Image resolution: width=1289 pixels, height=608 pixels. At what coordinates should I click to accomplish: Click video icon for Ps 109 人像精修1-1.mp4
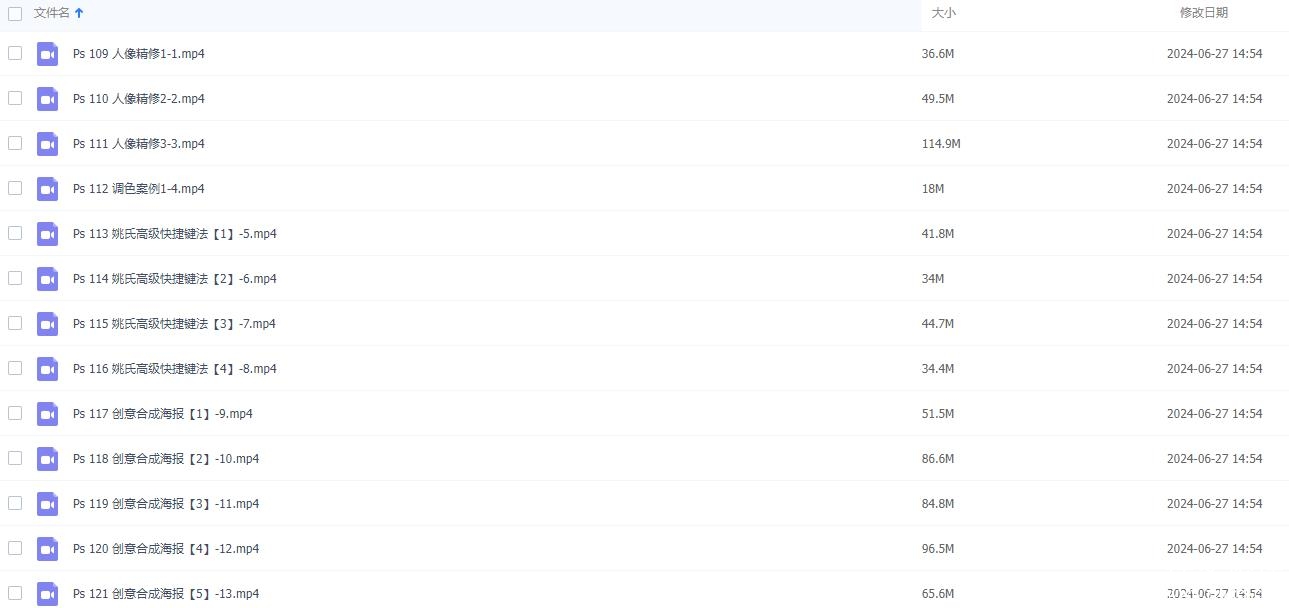click(47, 54)
